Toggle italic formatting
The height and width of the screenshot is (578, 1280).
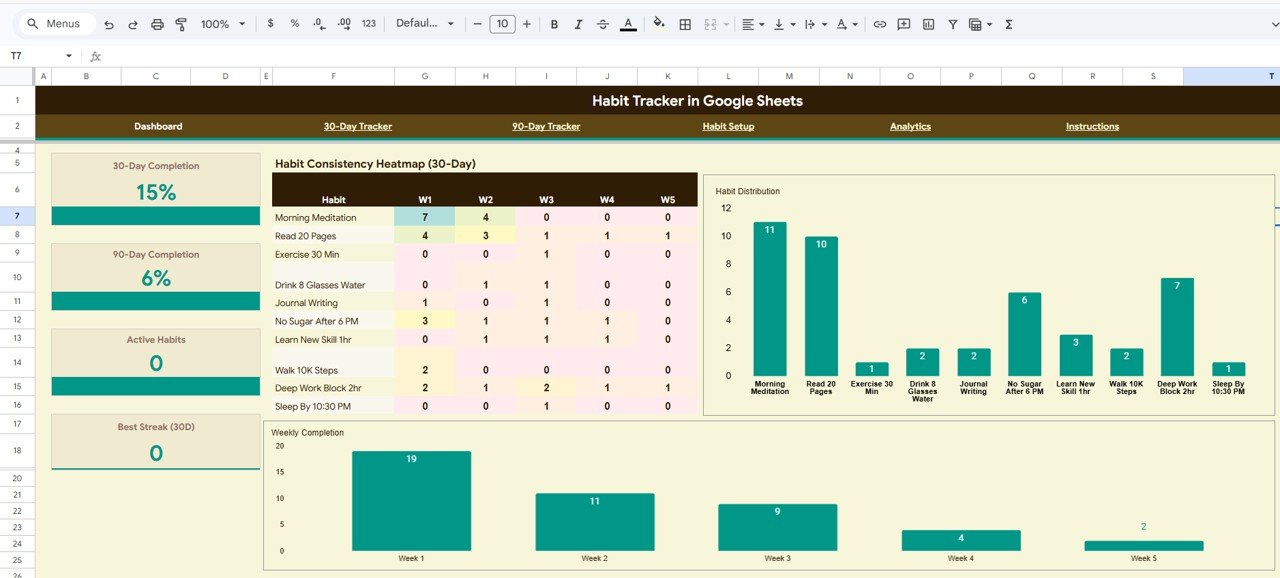click(x=577, y=23)
